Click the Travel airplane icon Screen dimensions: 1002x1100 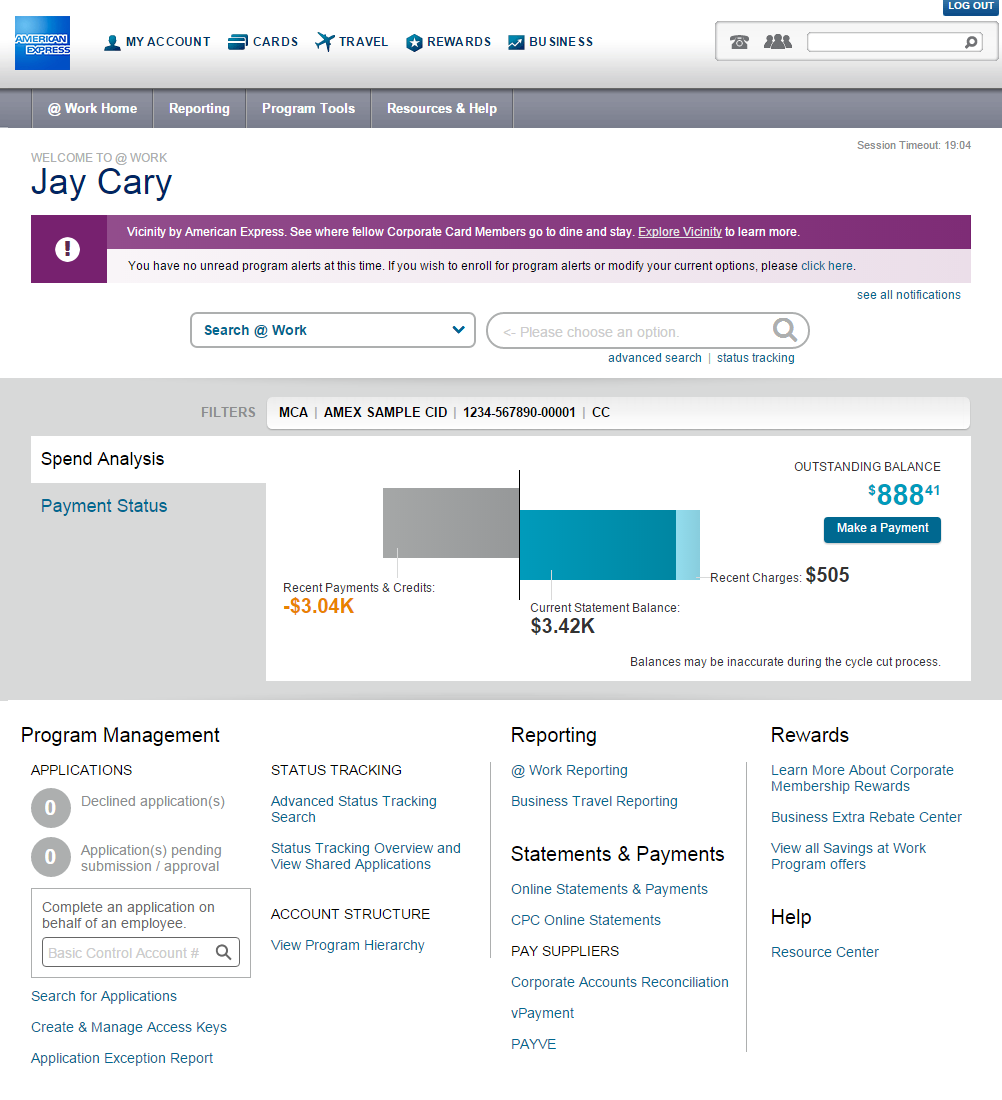pos(325,42)
